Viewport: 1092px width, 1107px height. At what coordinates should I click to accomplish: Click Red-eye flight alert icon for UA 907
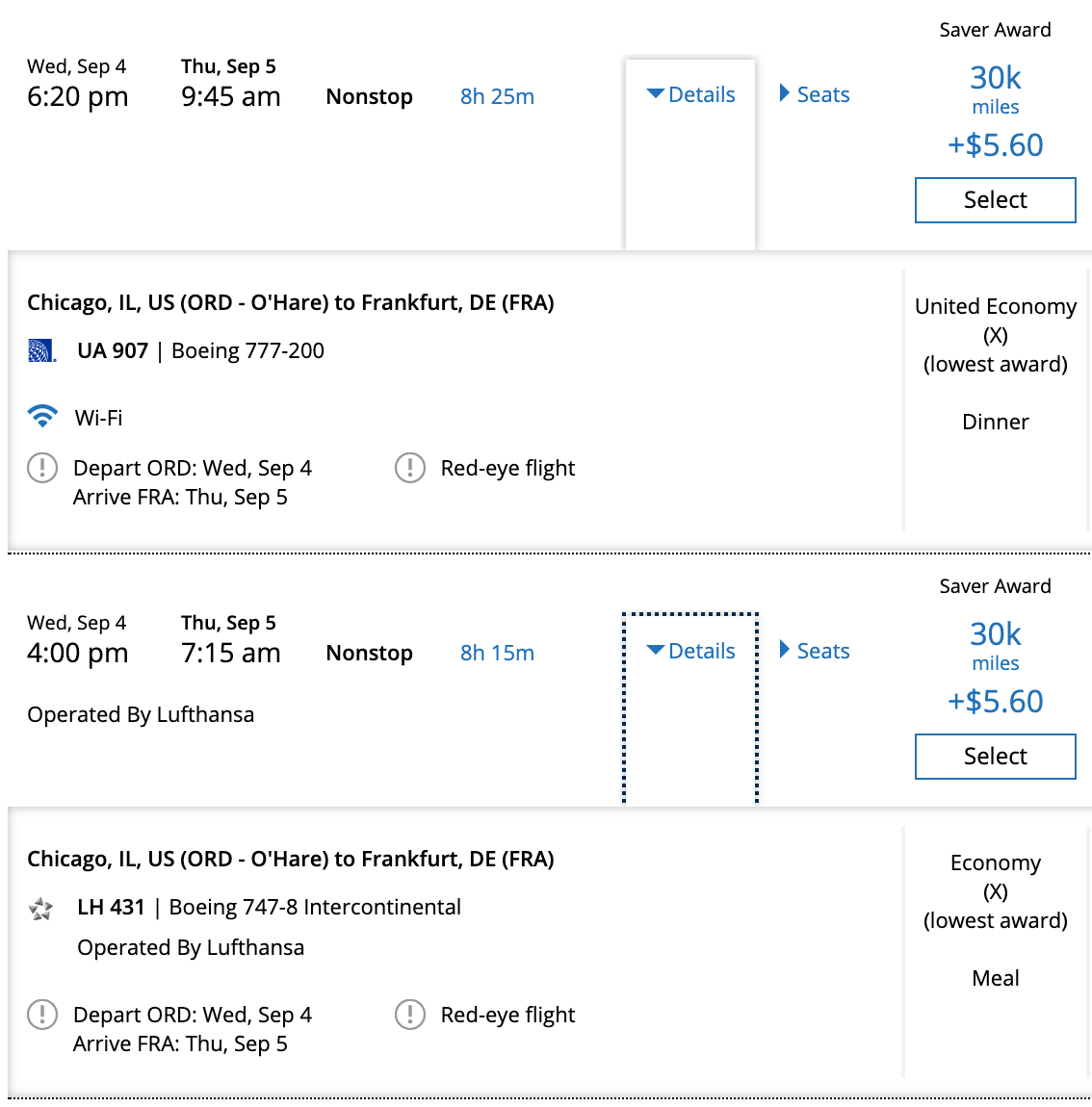(410, 468)
